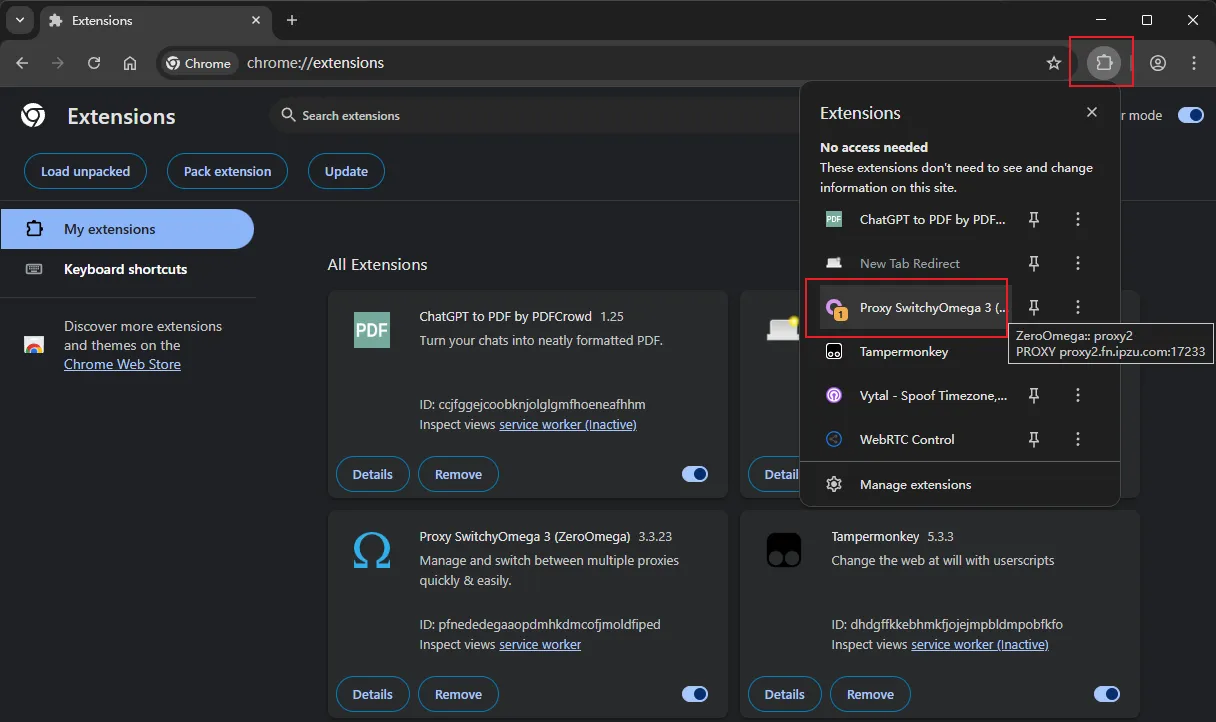Open Details for Tampermonkey

[x=785, y=694]
